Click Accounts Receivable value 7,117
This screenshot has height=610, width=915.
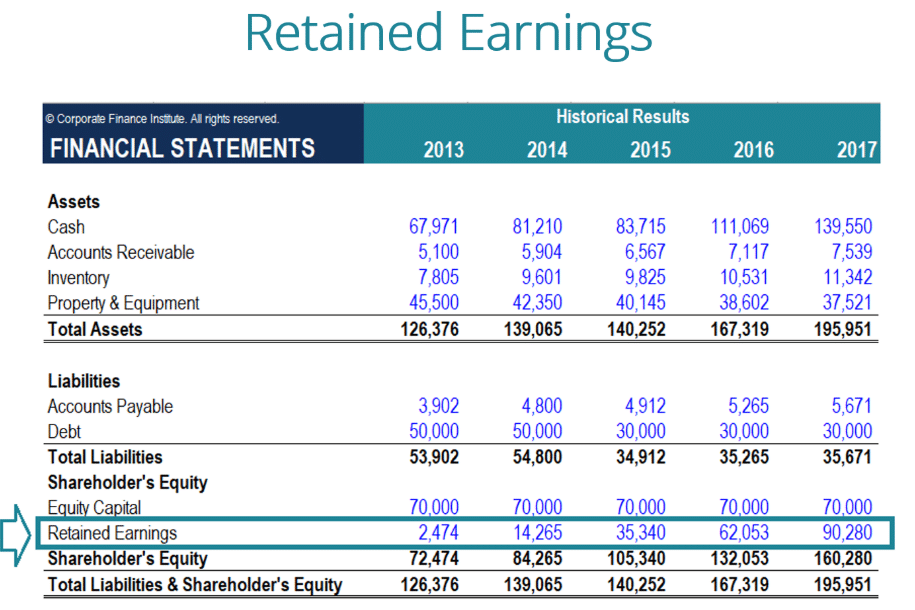(748, 252)
